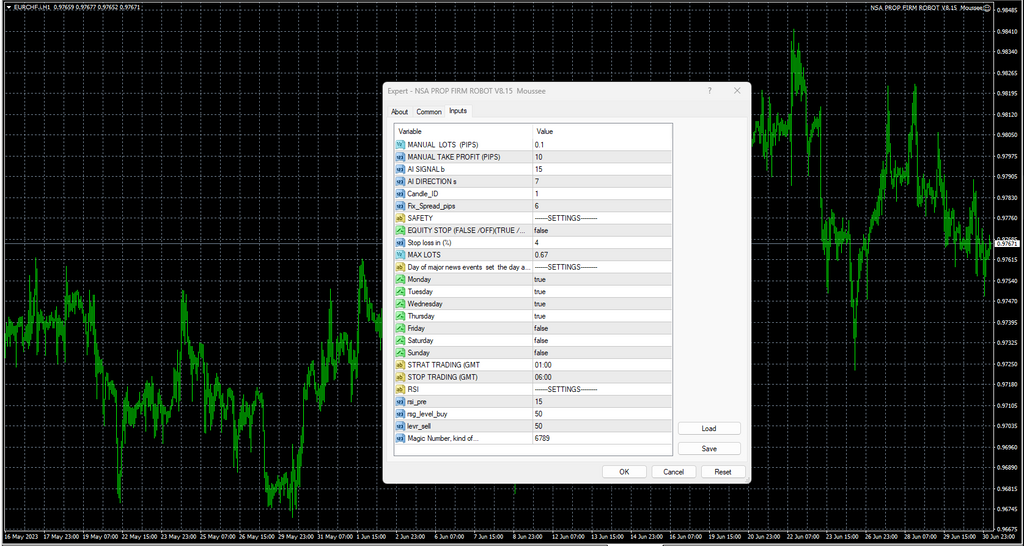This screenshot has width=1024, height=546.
Task: Click the Saturday row boolean icon
Action: click(x=400, y=340)
